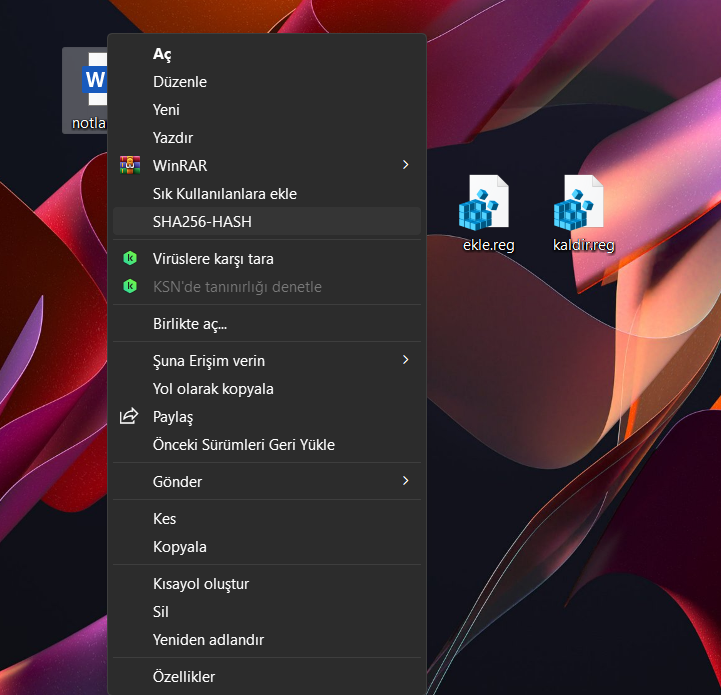This screenshot has height=695, width=721.
Task: Click the SHA256-HASH menu entry
Action: tap(202, 222)
